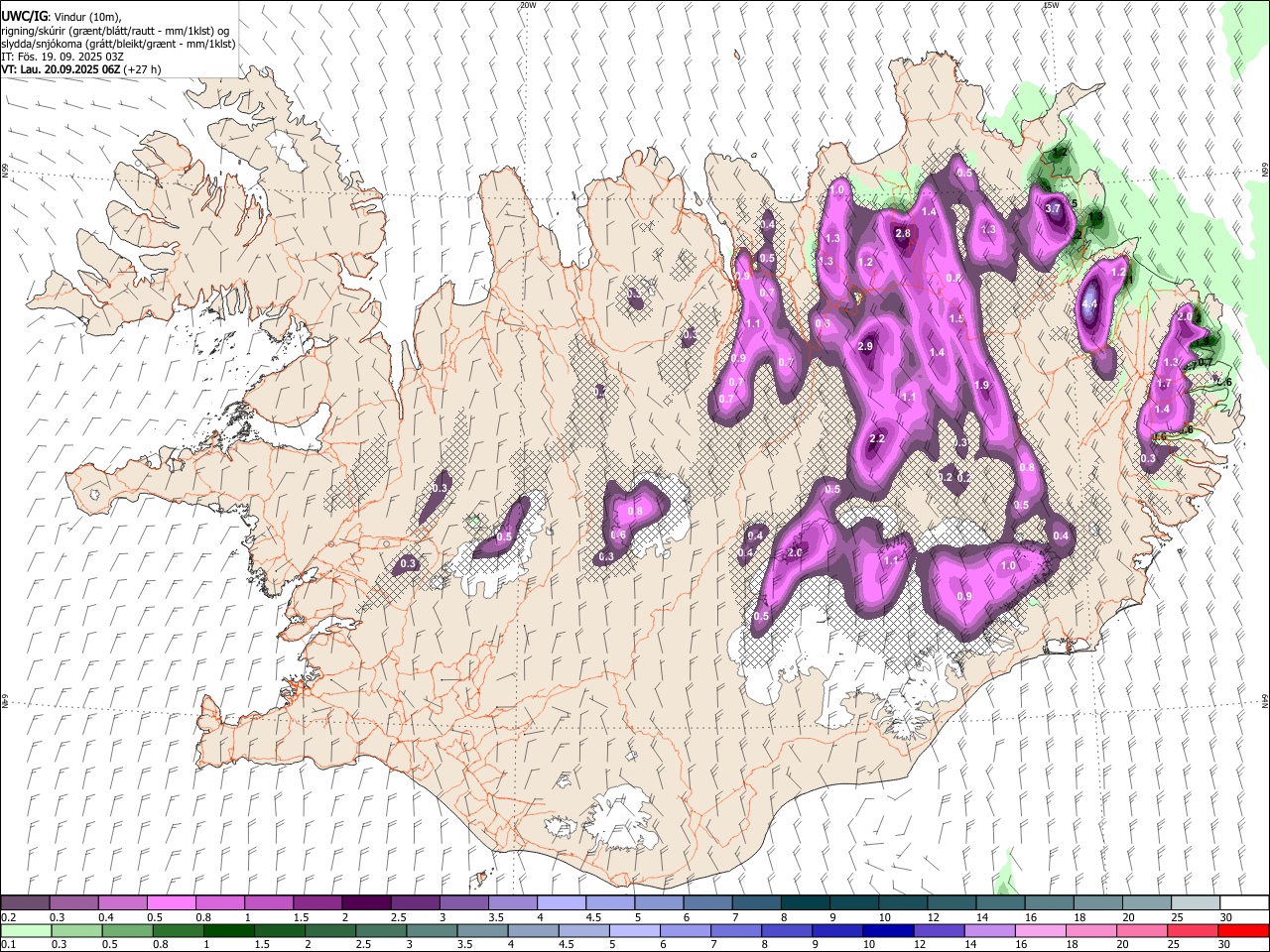The image size is (1270, 952).
Task: Click the 3.7 precipitation value on the map
Action: (x=1054, y=209)
